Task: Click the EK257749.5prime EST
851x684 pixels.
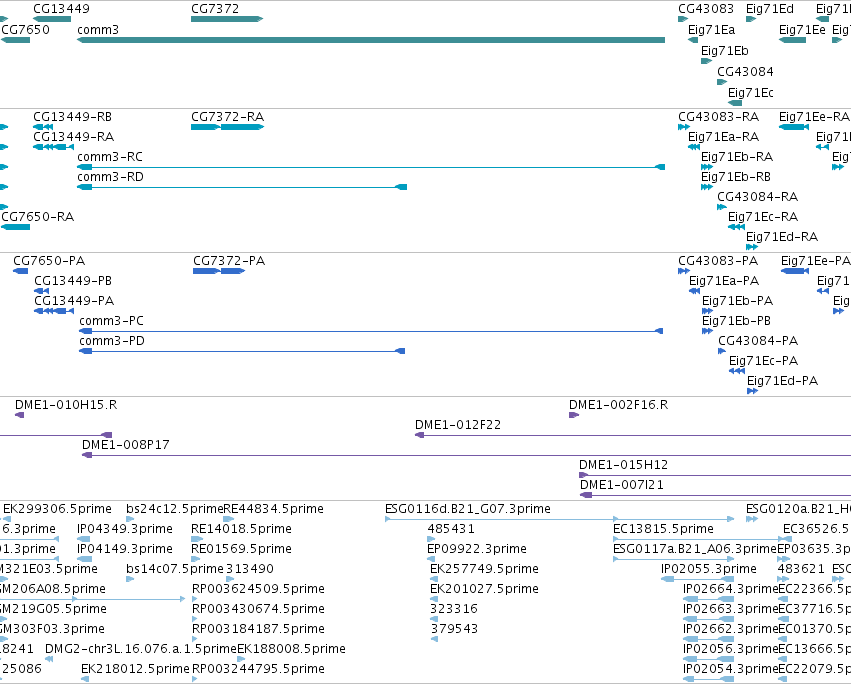Action: (434, 579)
